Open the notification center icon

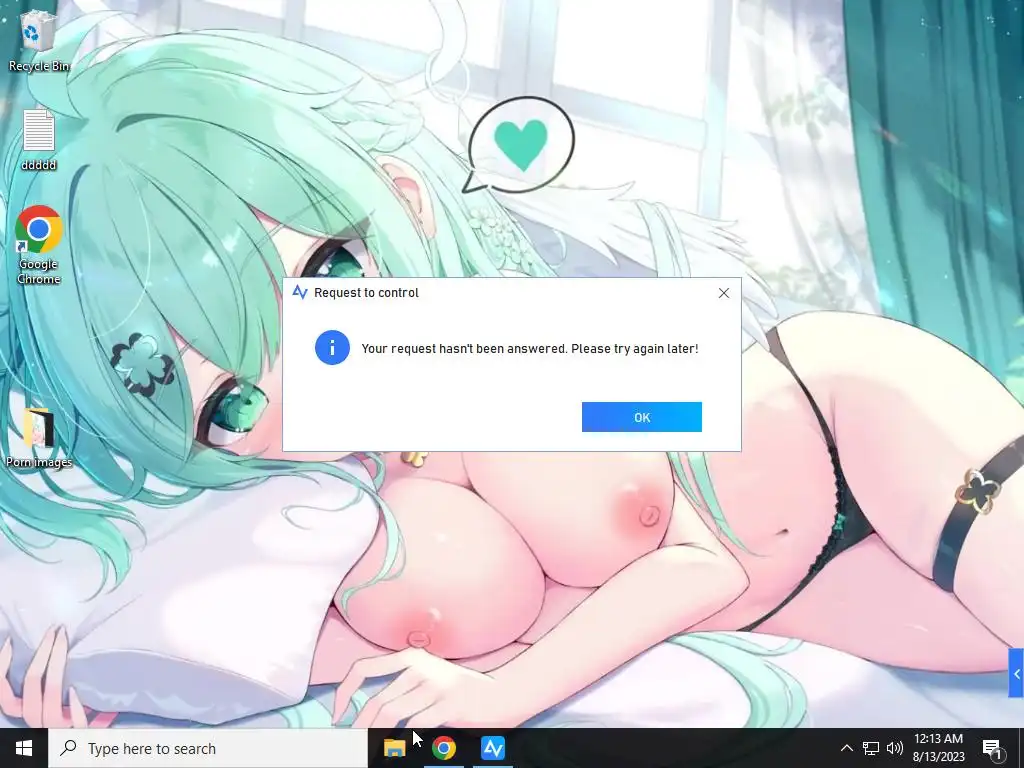pyautogui.click(x=992, y=748)
